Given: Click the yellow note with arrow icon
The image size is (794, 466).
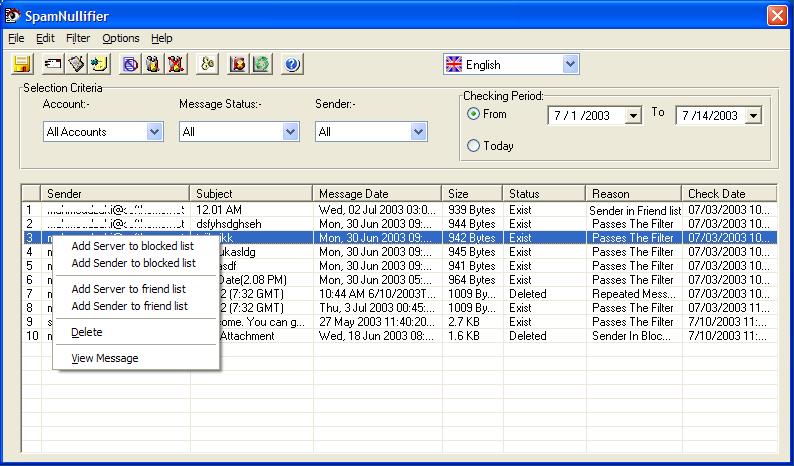Looking at the screenshot, I should (99, 64).
